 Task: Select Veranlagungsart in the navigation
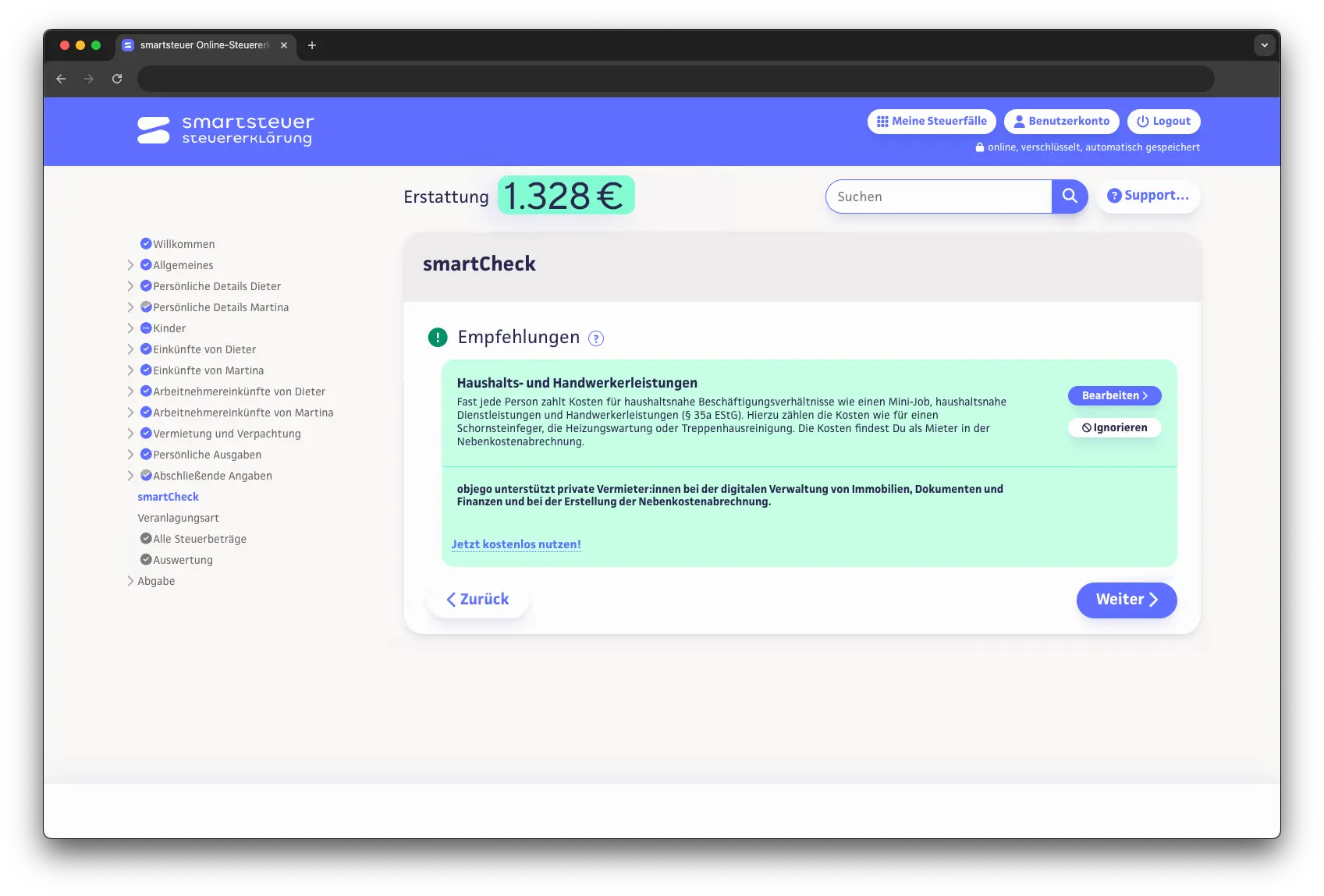click(178, 518)
